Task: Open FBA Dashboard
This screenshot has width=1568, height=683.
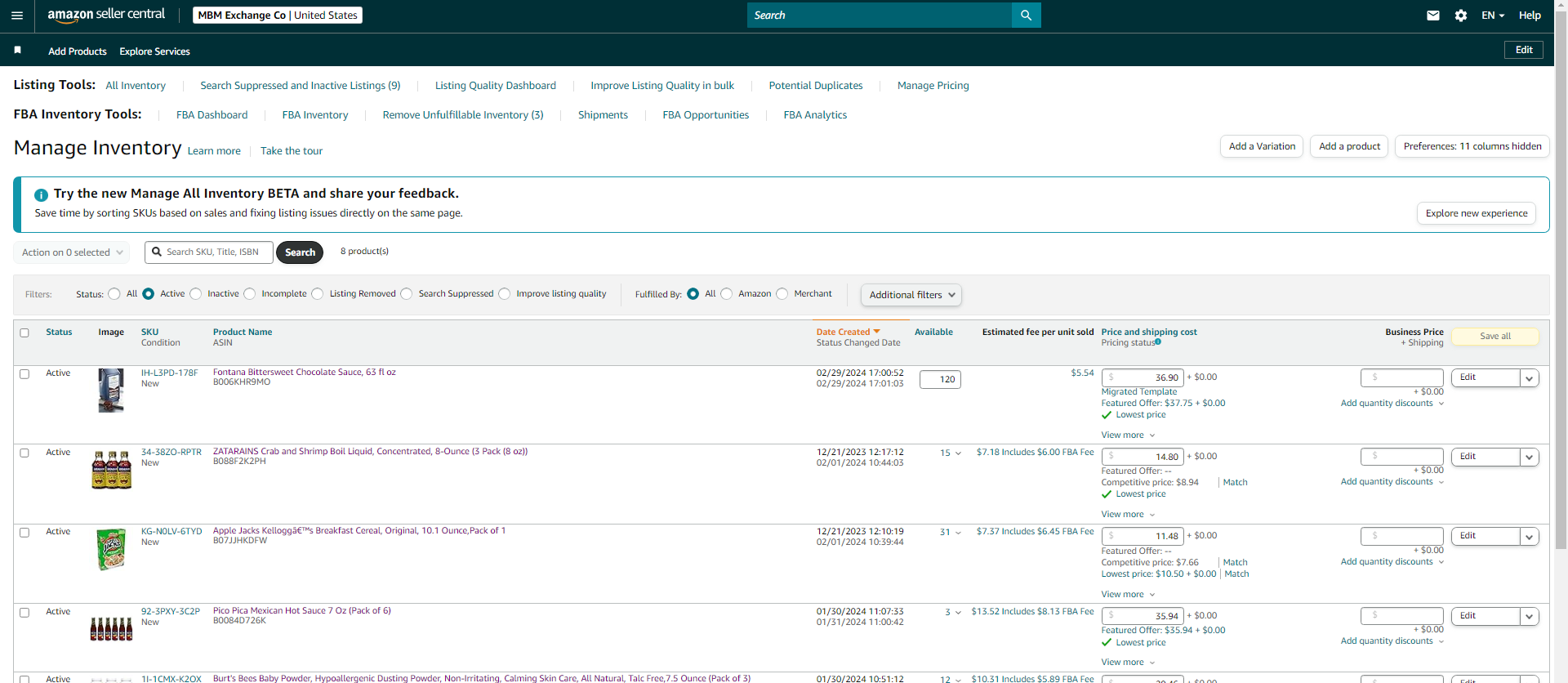Action: (212, 115)
